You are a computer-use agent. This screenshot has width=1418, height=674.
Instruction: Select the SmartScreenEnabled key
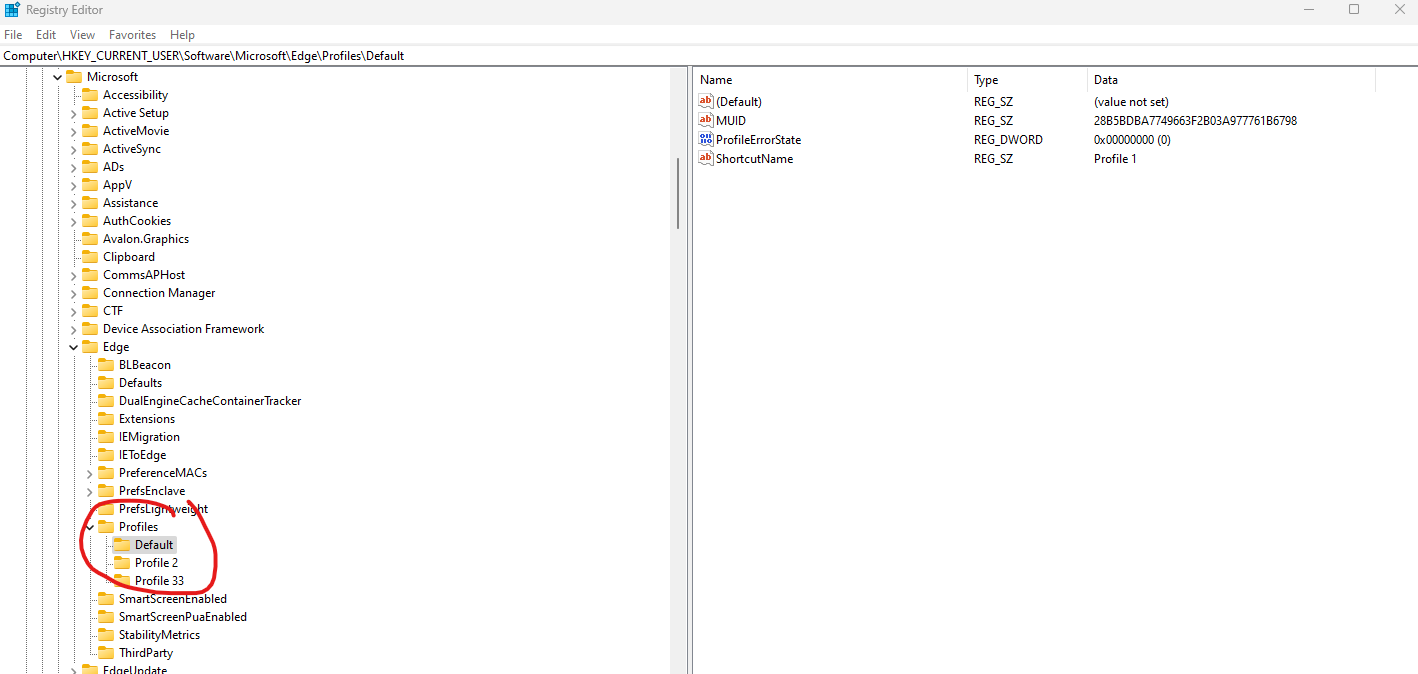[x=172, y=598]
